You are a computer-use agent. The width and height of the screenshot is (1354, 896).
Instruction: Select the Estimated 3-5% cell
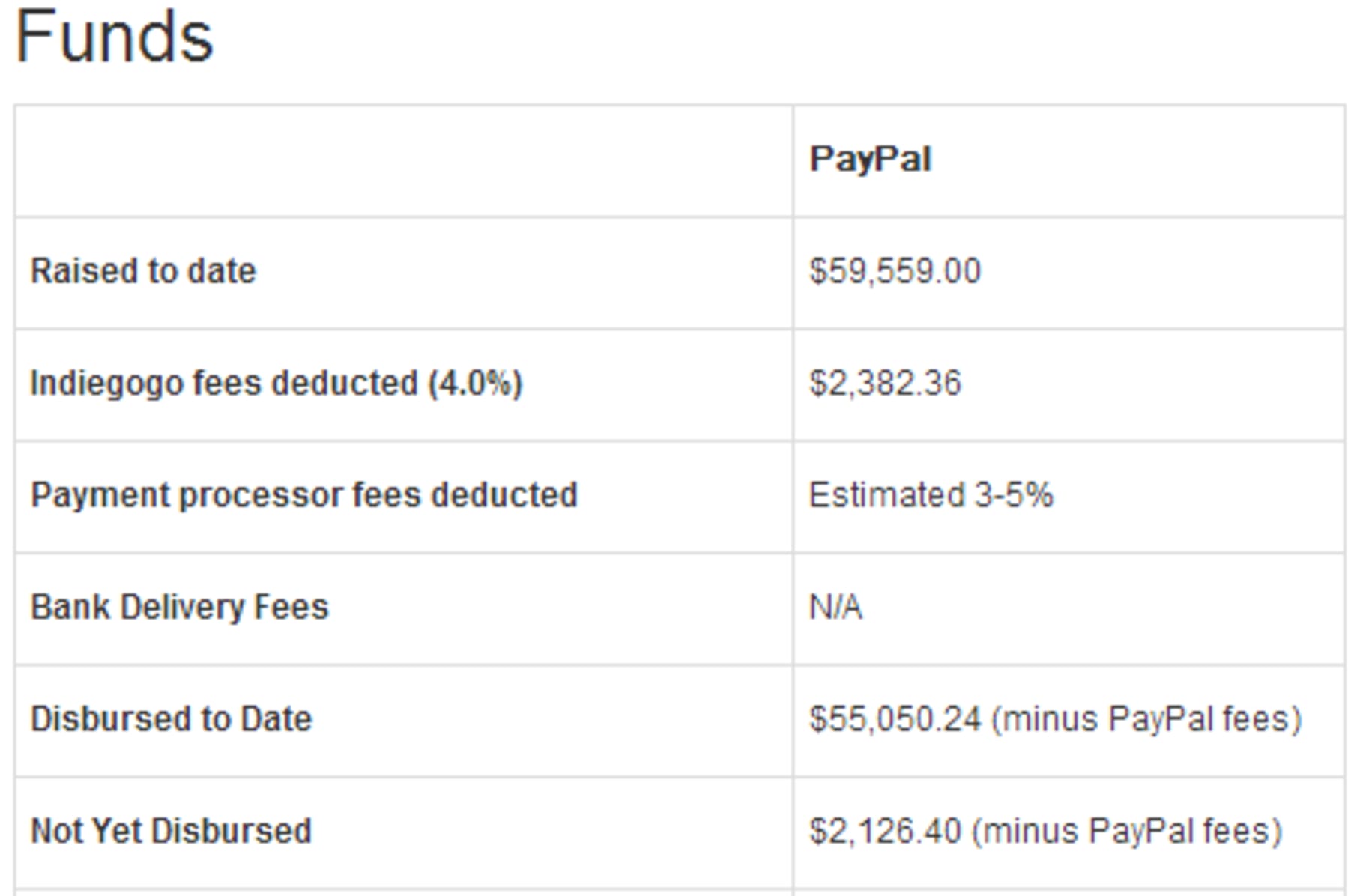931,495
